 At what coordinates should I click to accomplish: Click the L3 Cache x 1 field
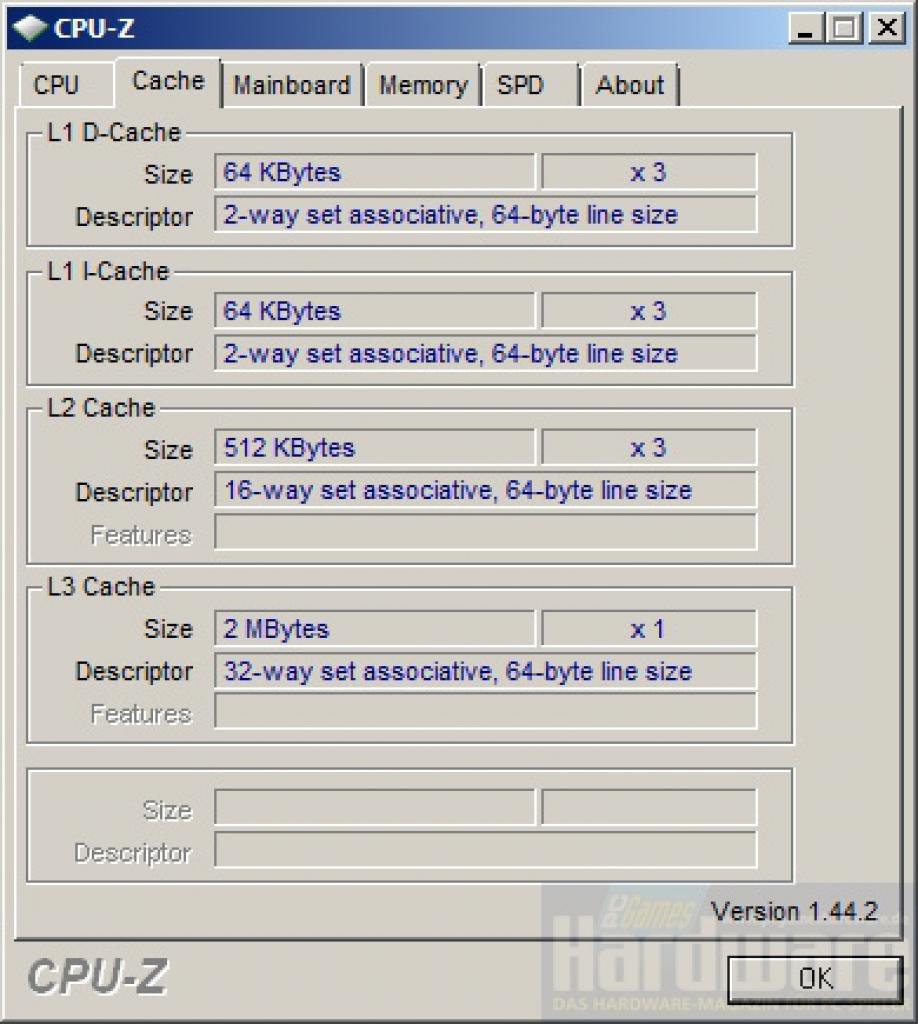tap(648, 629)
